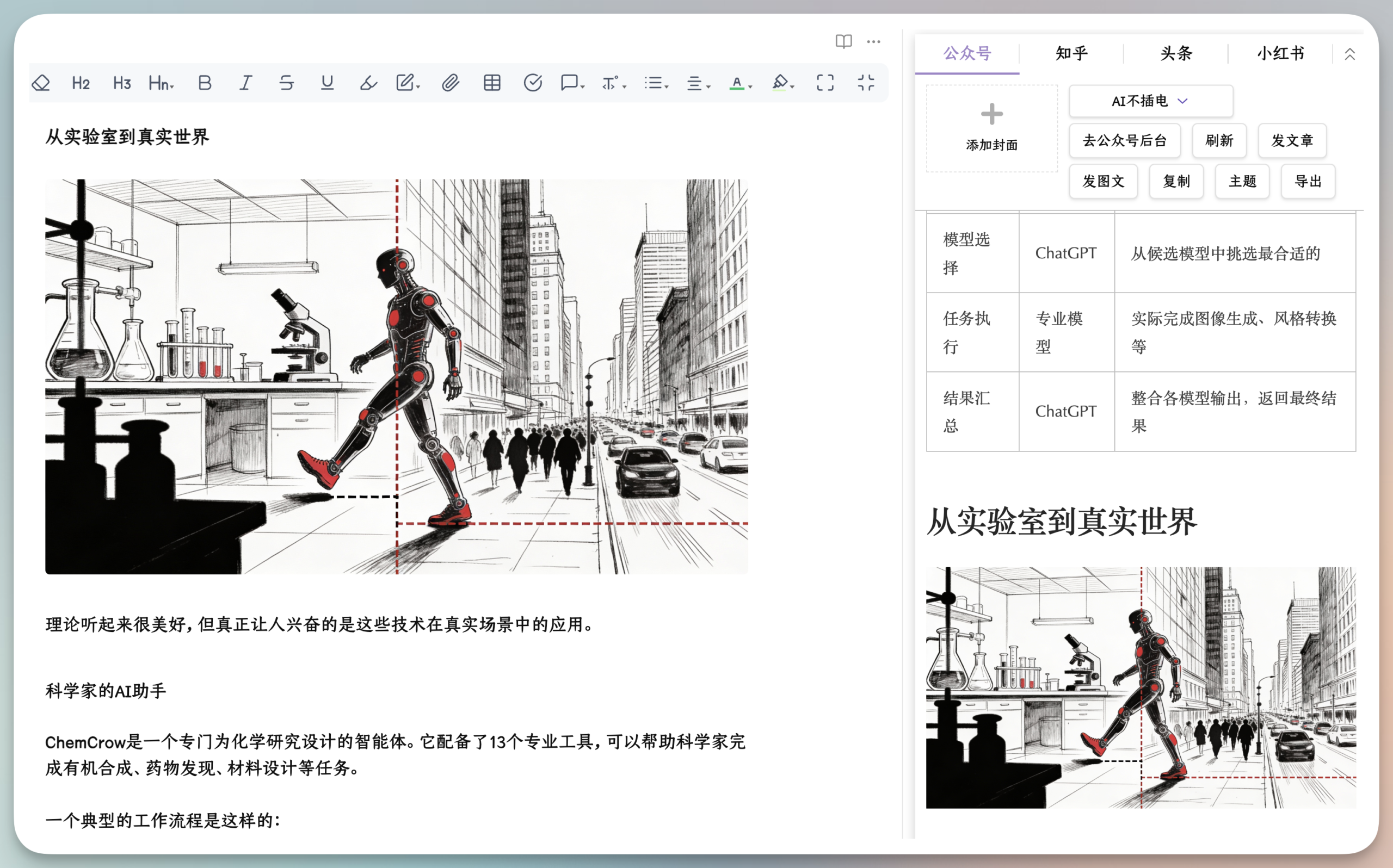Click the 刷新 refresh button
Image resolution: width=1393 pixels, height=868 pixels.
tap(1219, 141)
